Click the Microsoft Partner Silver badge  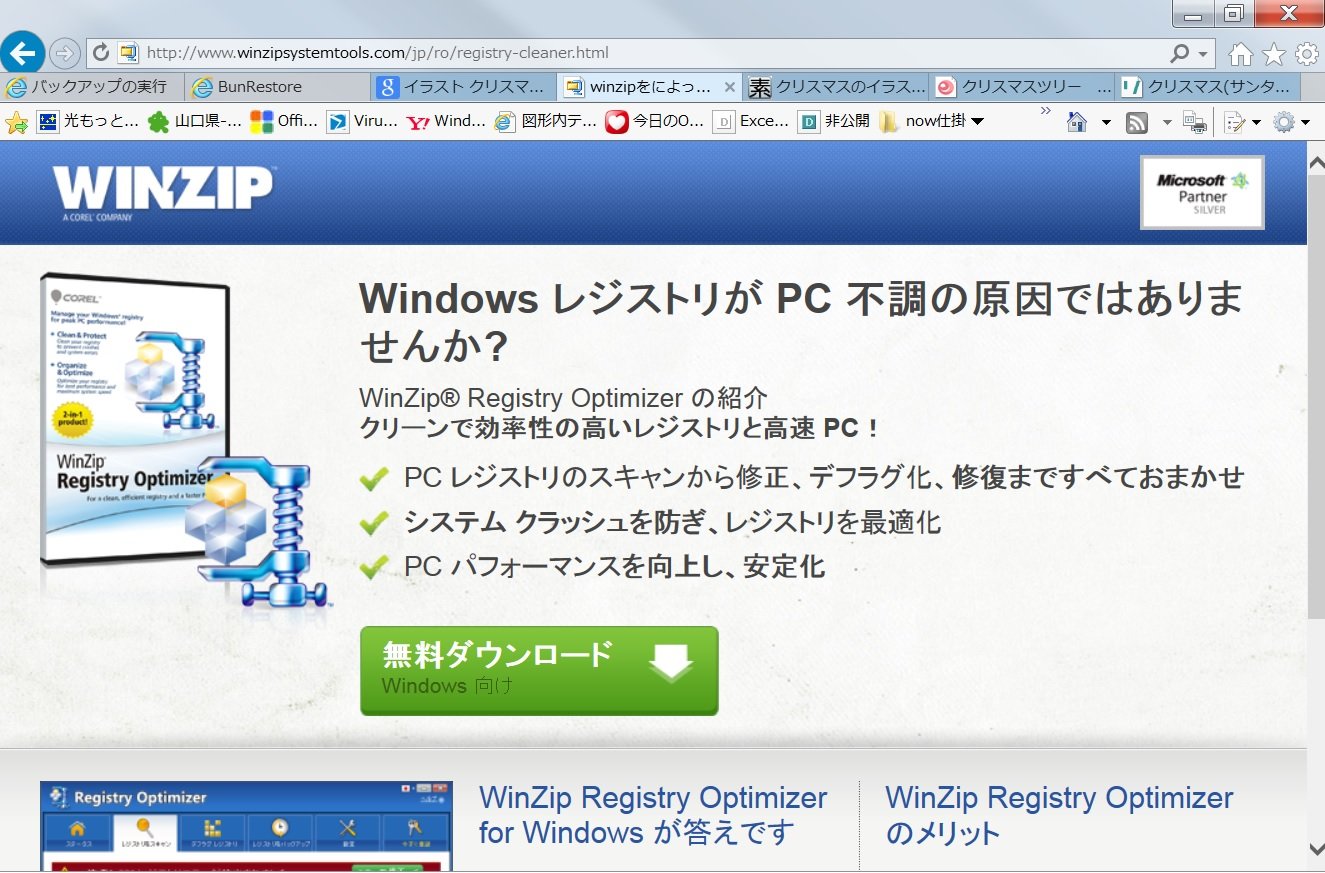1202,193
